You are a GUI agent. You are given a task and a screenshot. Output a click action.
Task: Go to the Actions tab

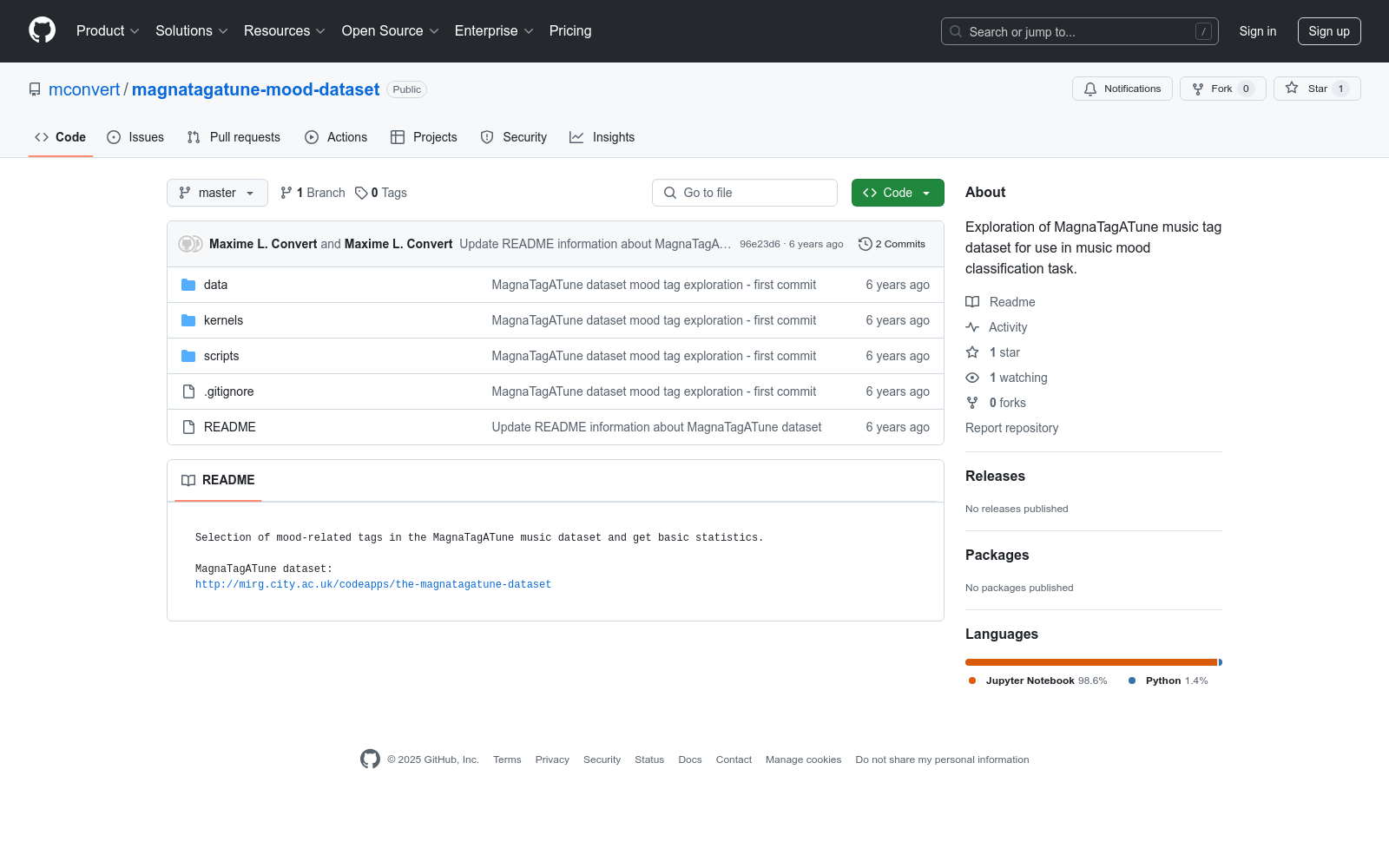coord(336,137)
